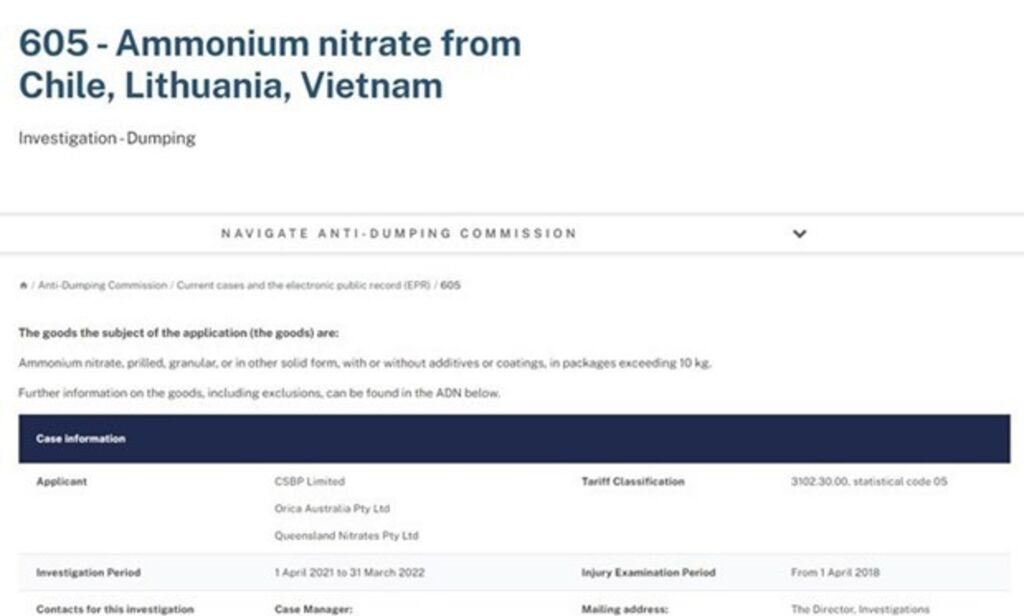Viewport: 1024px width, 616px height.
Task: Click the Tariff Classification label
Action: [633, 482]
